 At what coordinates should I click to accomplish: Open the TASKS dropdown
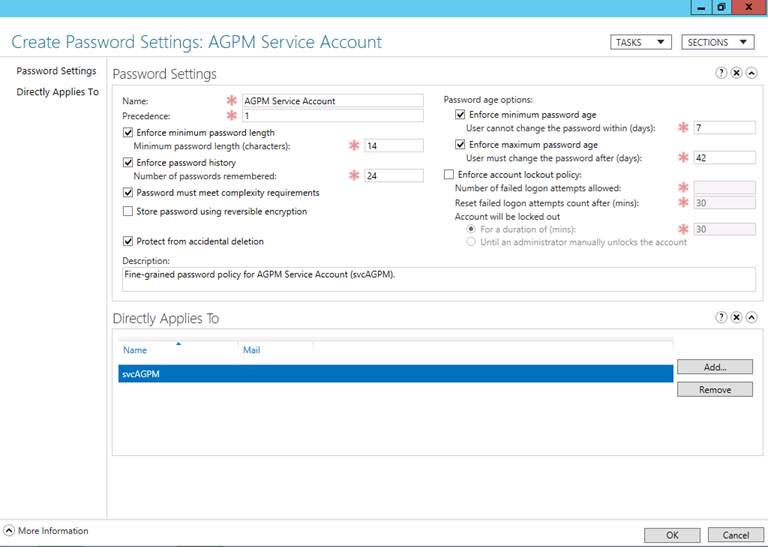(x=640, y=42)
